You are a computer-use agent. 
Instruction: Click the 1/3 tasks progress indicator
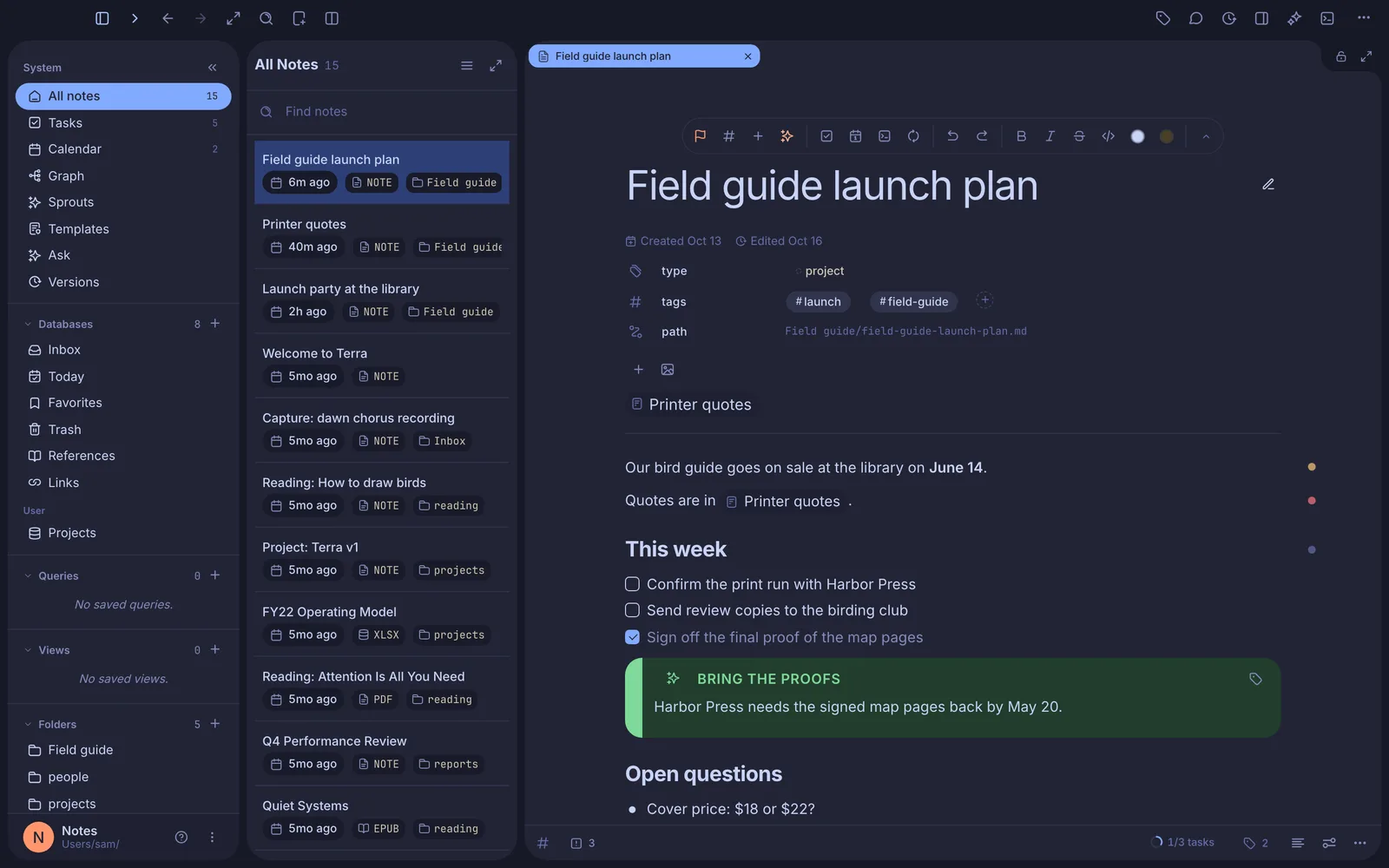(1182, 843)
